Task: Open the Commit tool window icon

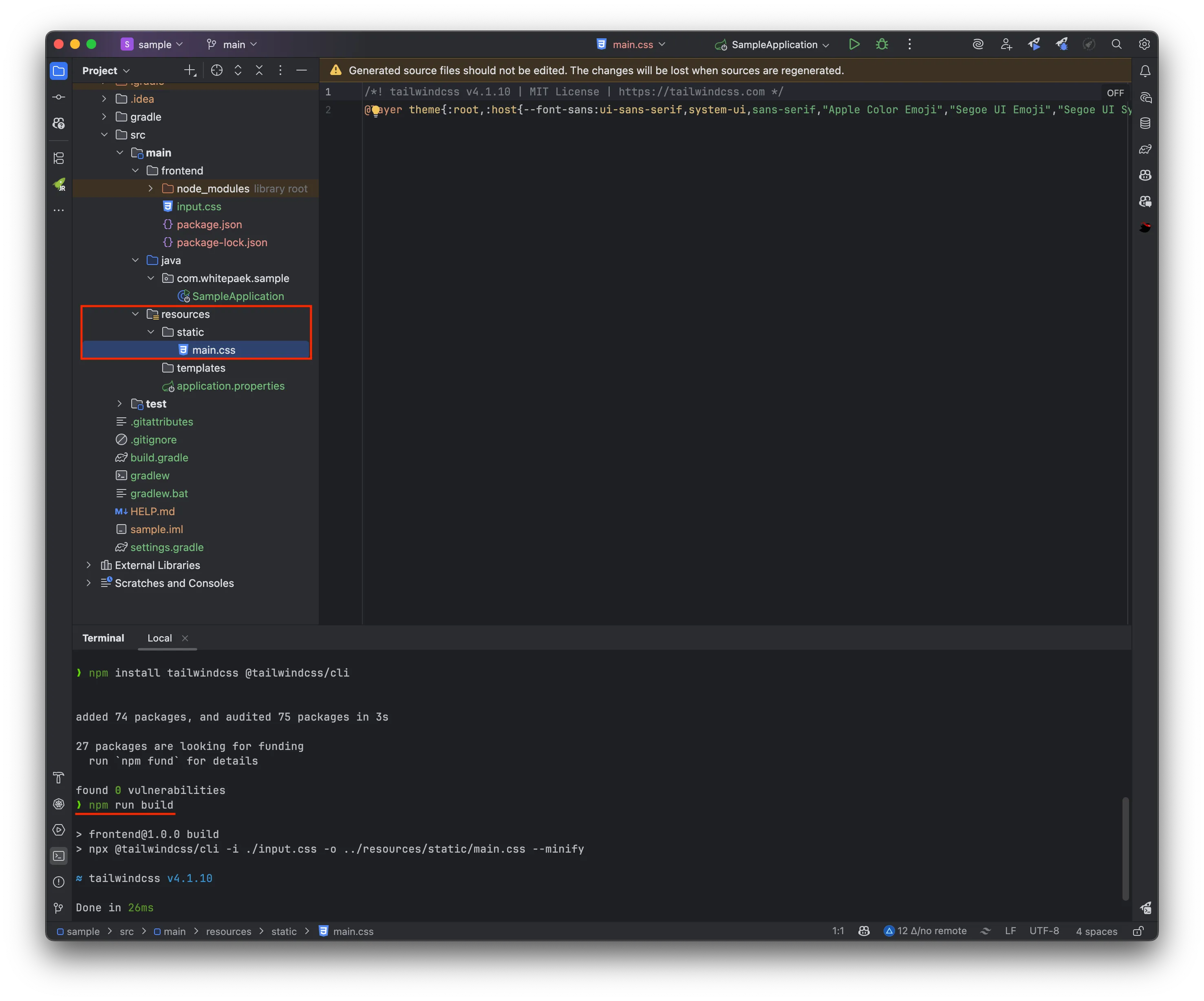Action: tap(58, 97)
